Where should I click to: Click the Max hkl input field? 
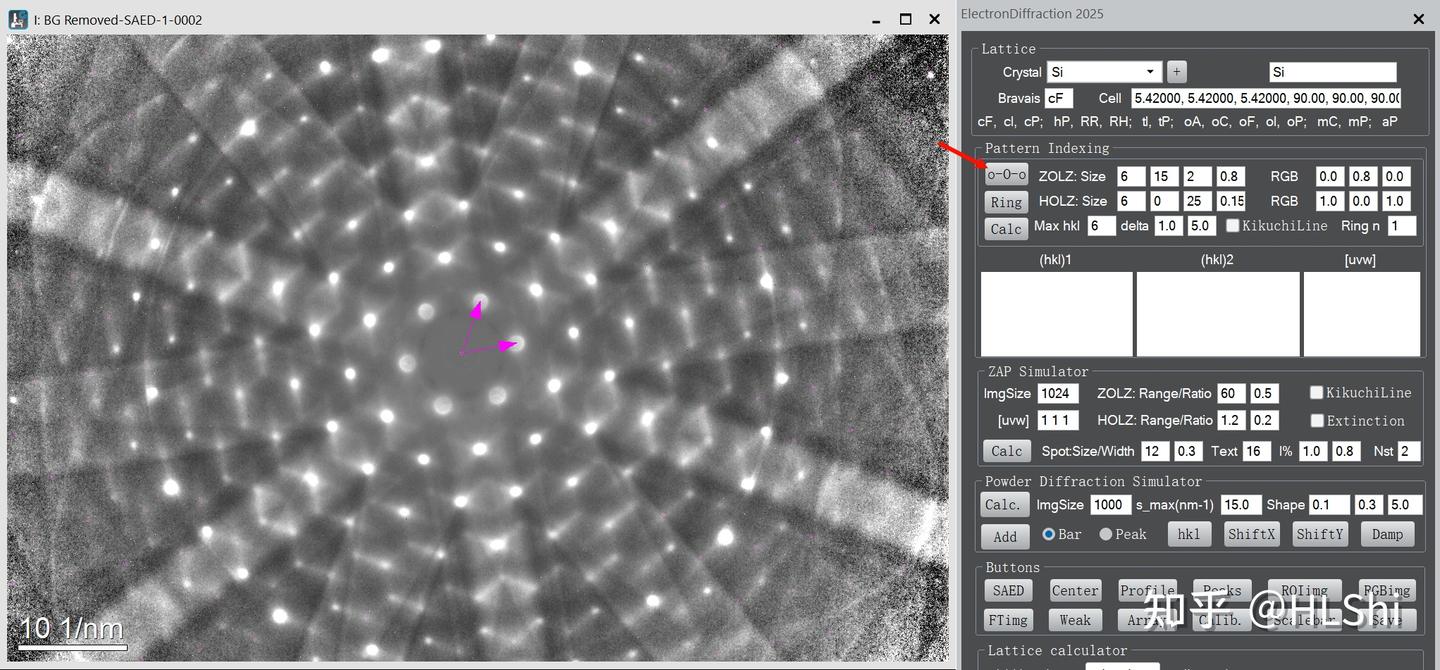1101,226
